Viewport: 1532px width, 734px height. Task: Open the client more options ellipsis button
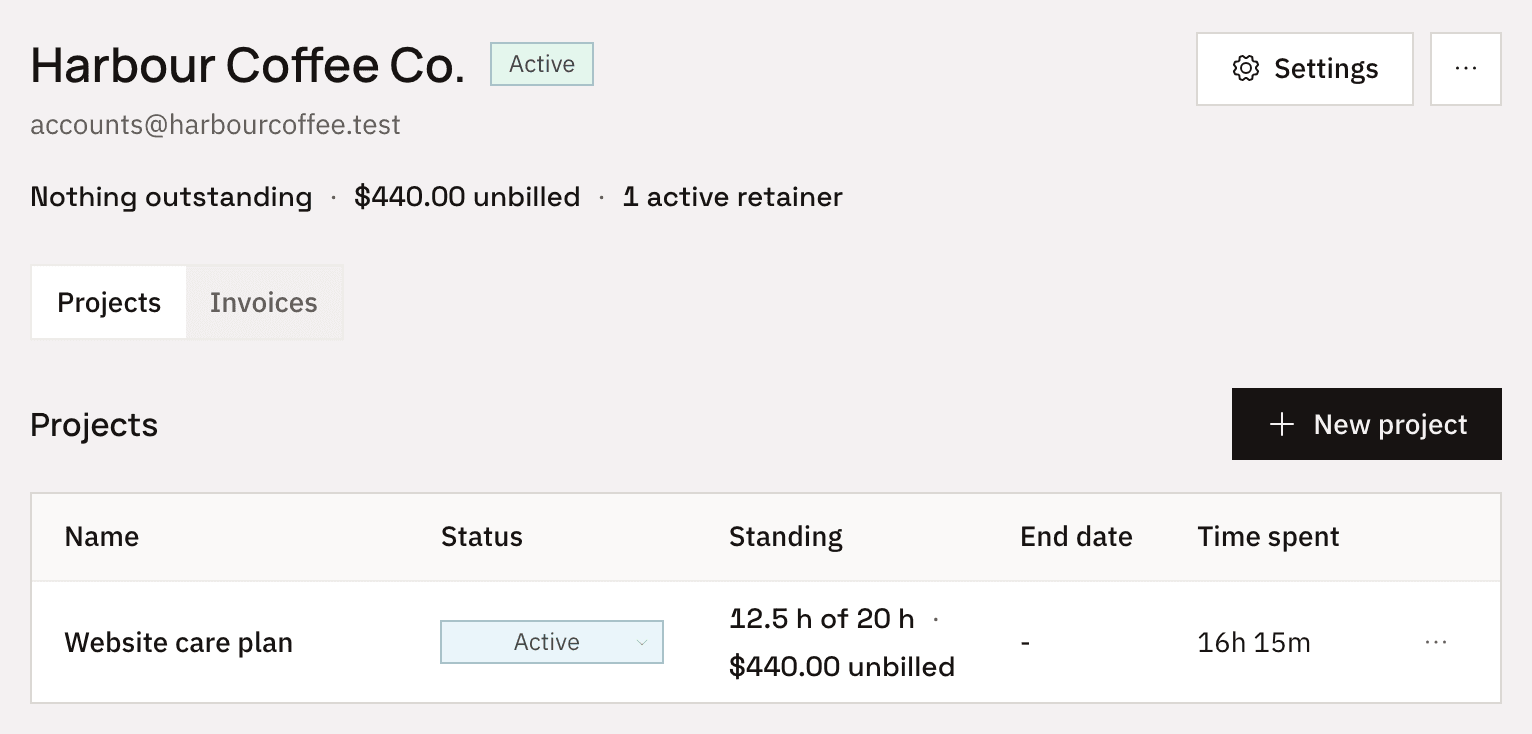(1466, 69)
